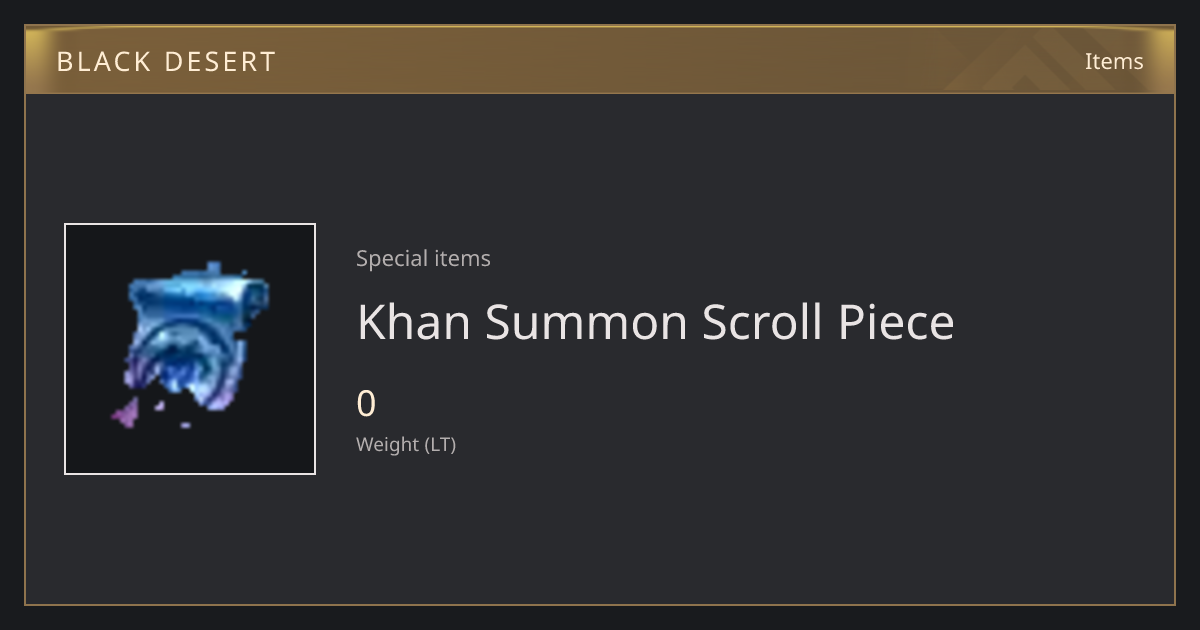Click the purple torn fragment of the scroll
1200x630 pixels.
click(x=125, y=411)
